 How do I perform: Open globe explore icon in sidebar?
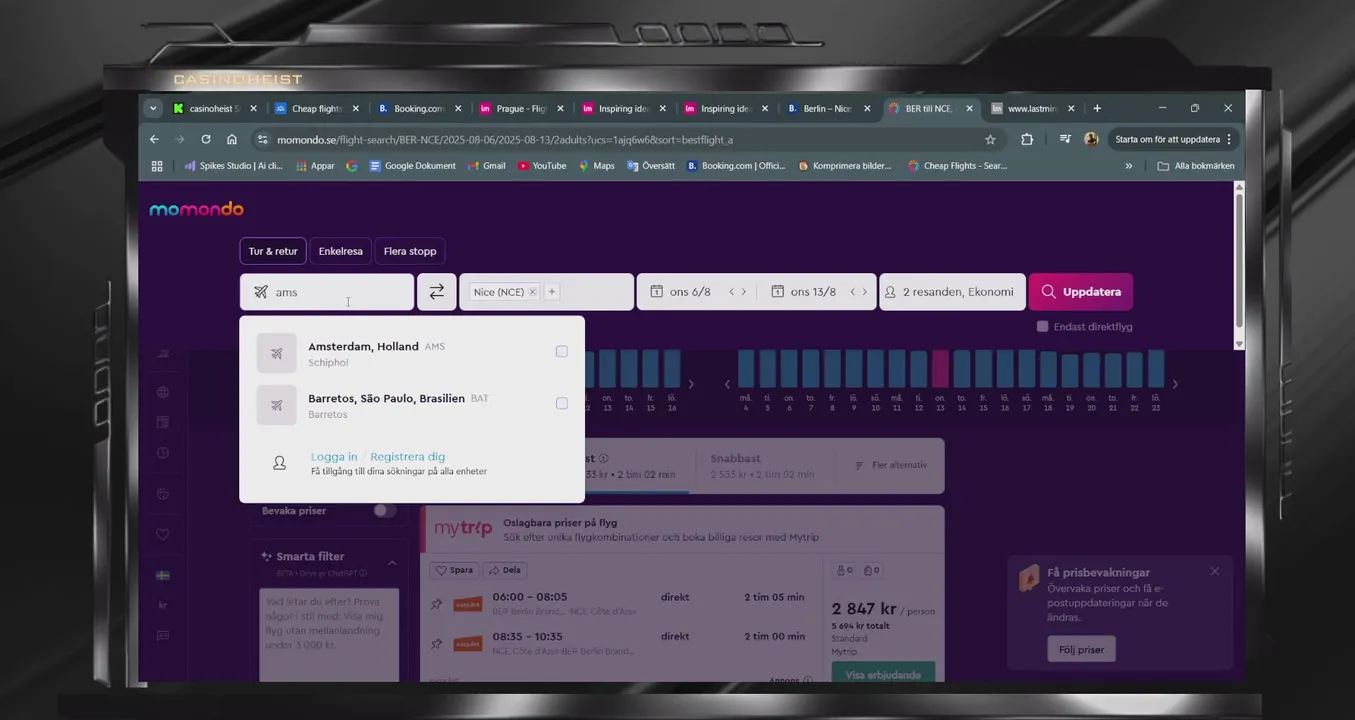pos(163,392)
